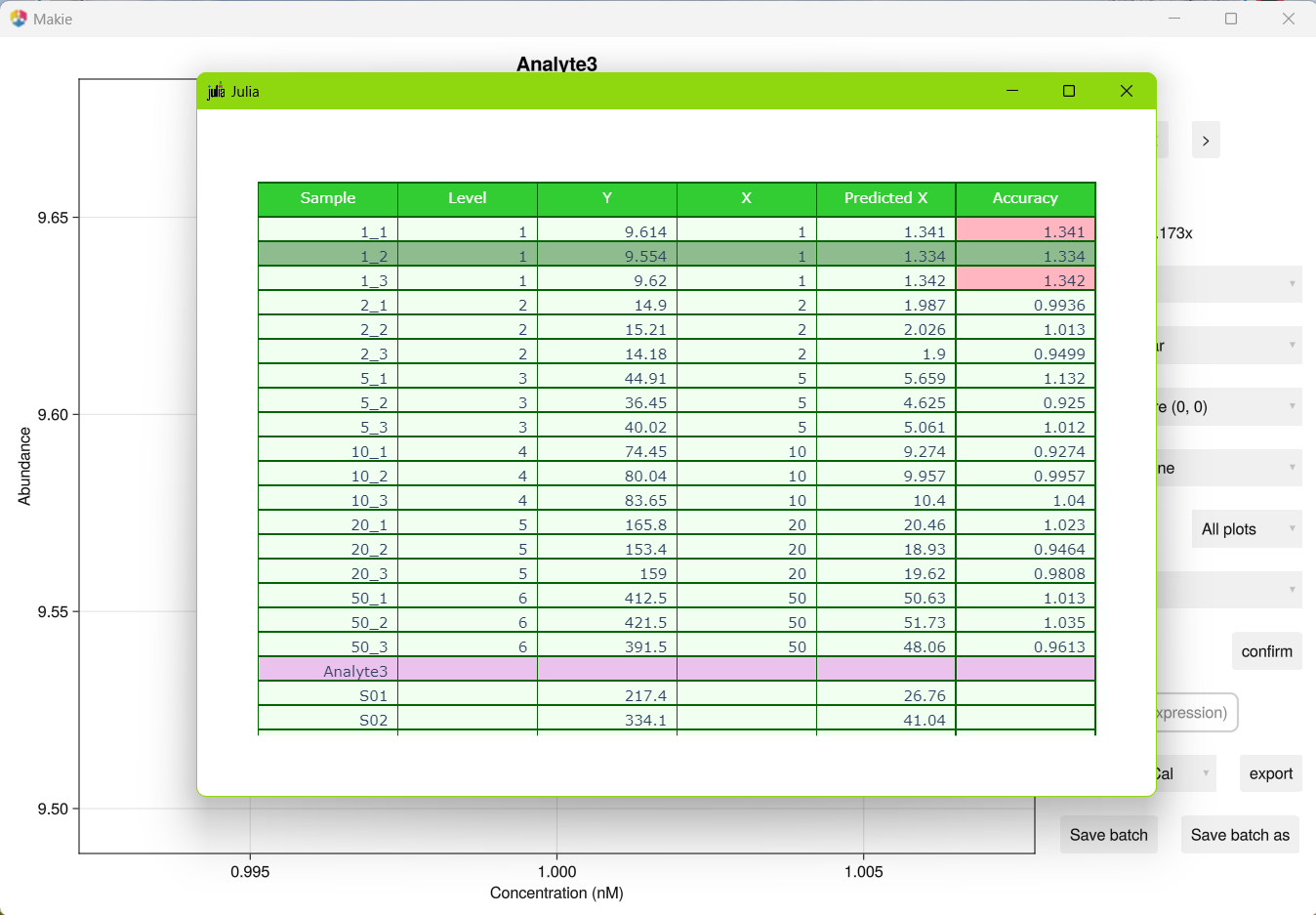
Task: Open the 'Cal' dropdown next to export
Action: tap(1186, 773)
